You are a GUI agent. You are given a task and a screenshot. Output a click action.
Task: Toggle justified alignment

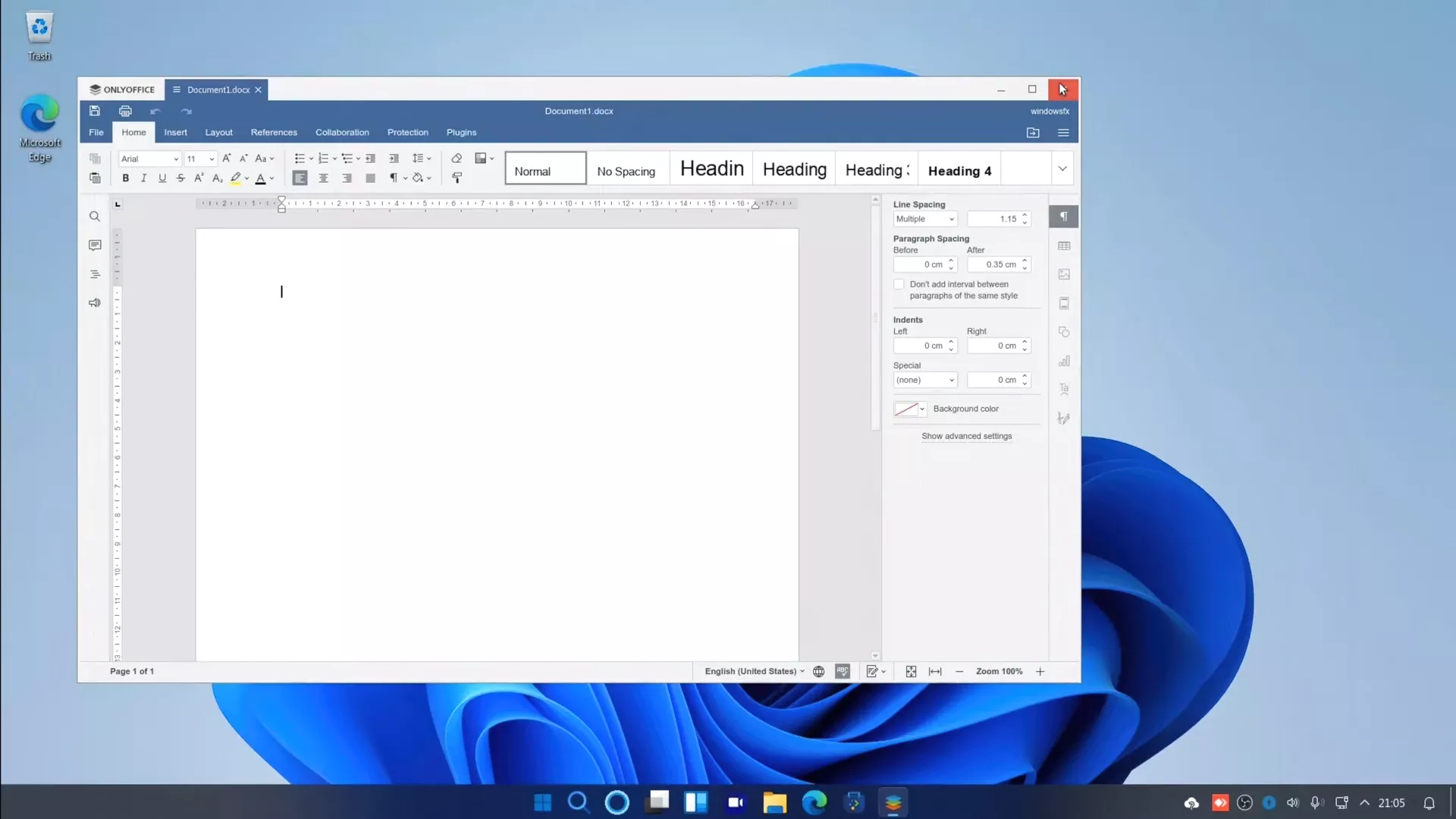370,178
